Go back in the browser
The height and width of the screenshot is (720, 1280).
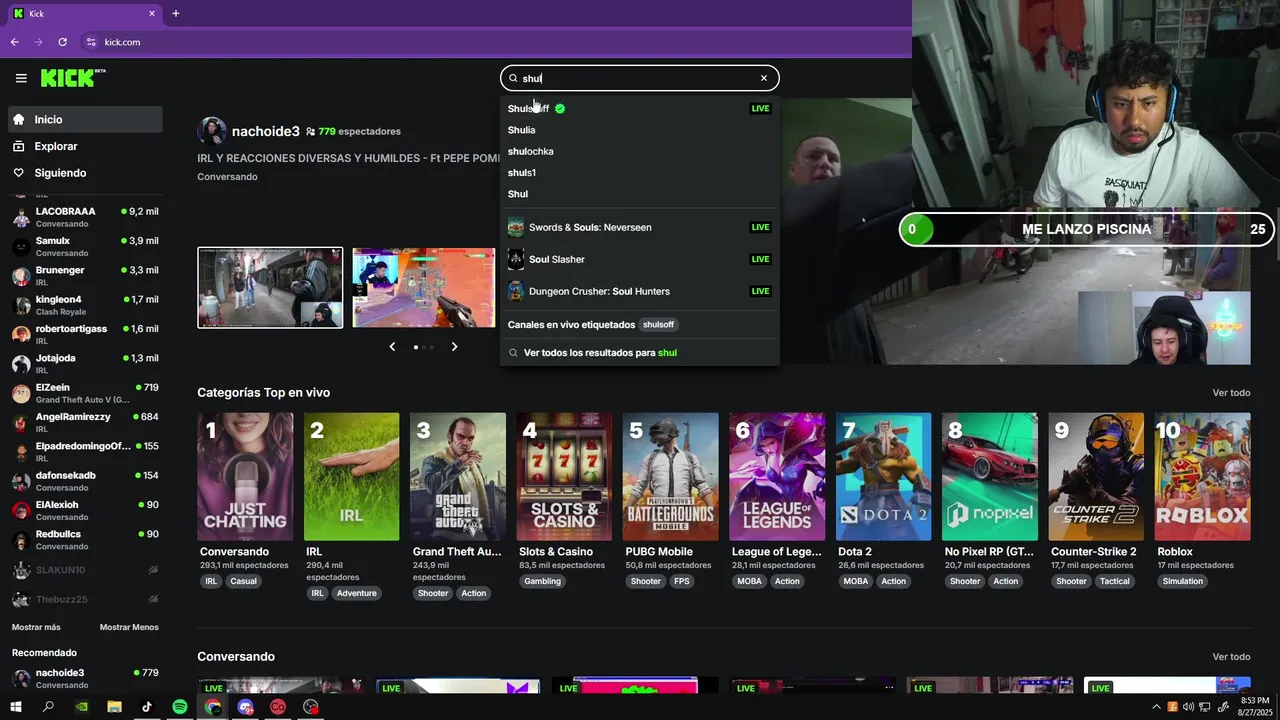point(14,42)
